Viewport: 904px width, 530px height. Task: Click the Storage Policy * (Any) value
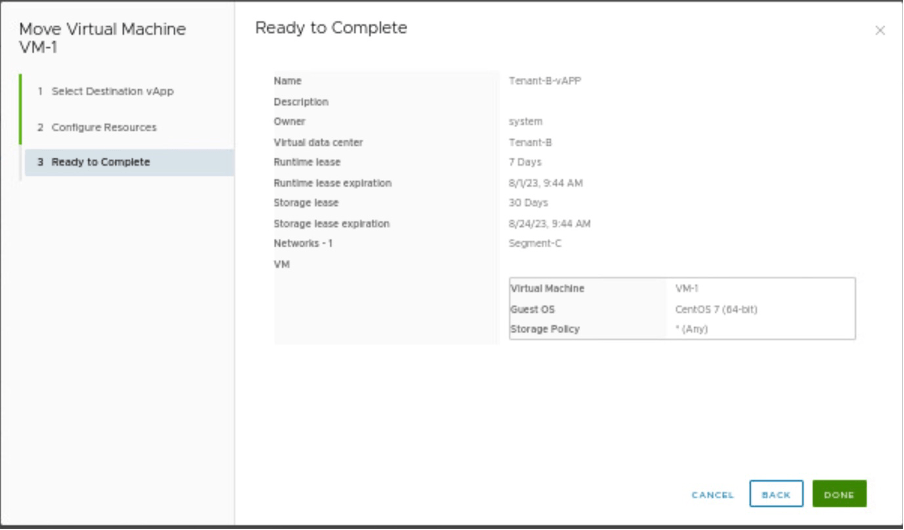click(x=691, y=329)
